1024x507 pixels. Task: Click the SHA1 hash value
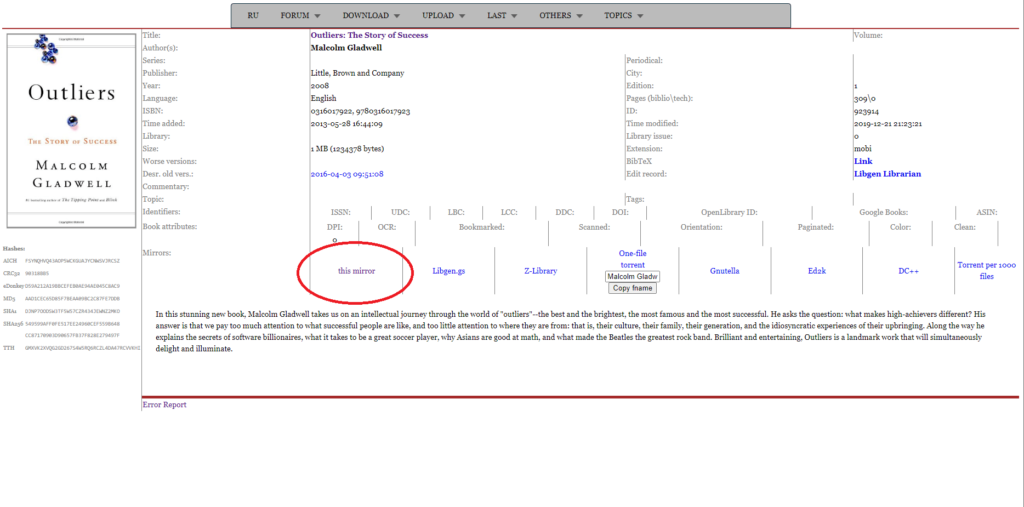click(72, 311)
